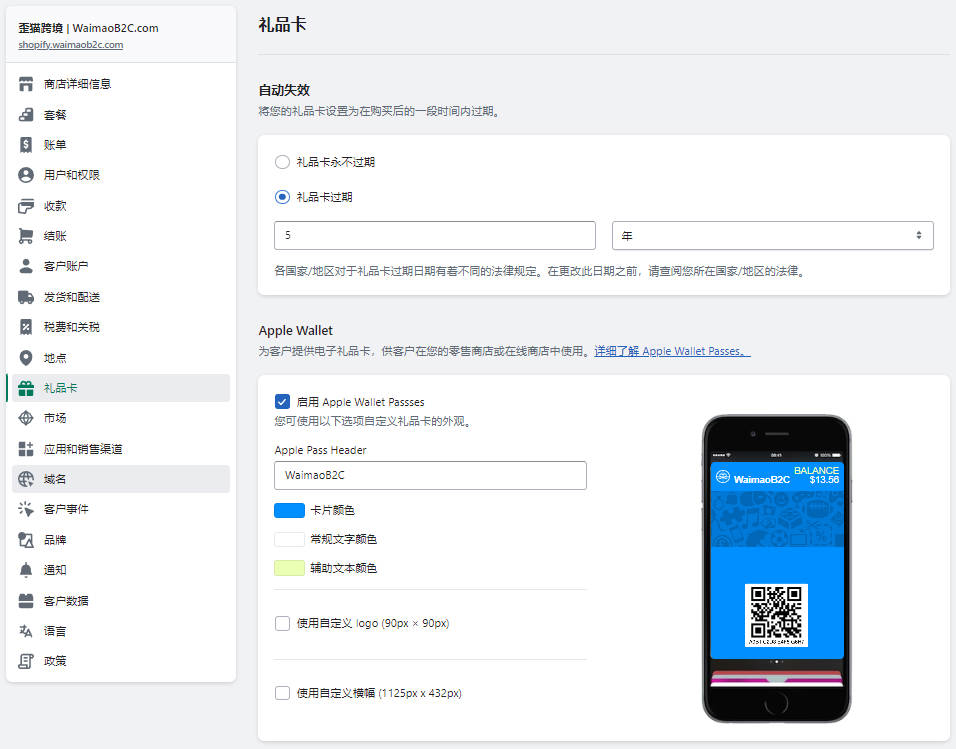Click the 税费和关税 receipt icon

pos(26,327)
